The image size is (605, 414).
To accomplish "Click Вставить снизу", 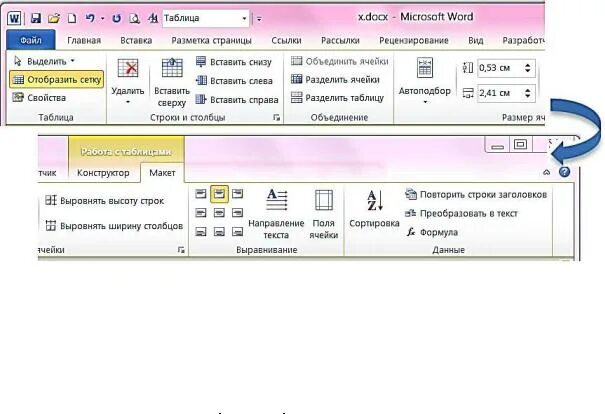I will [234, 62].
